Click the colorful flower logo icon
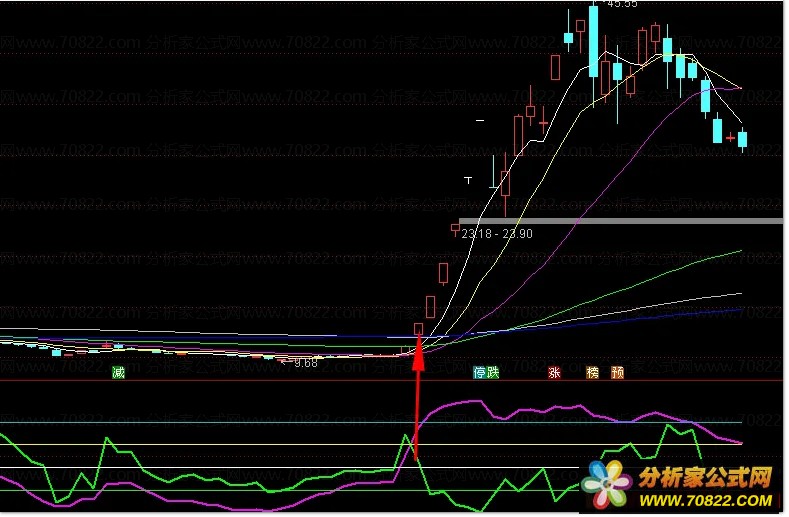The width and height of the screenshot is (789, 517). pyautogui.click(x=607, y=484)
